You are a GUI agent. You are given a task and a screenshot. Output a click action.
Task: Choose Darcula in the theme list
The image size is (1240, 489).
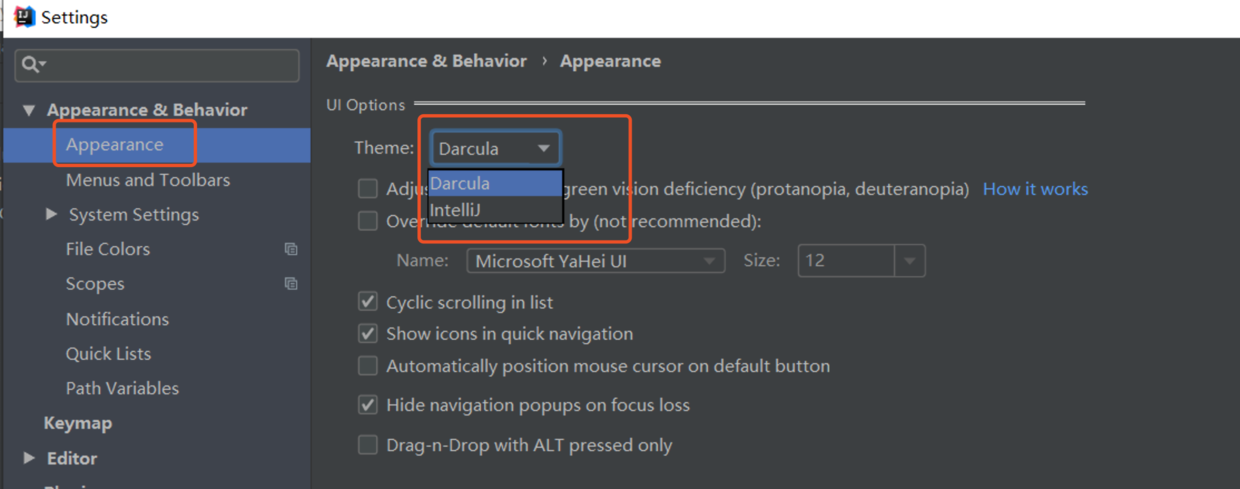pyautogui.click(x=460, y=184)
